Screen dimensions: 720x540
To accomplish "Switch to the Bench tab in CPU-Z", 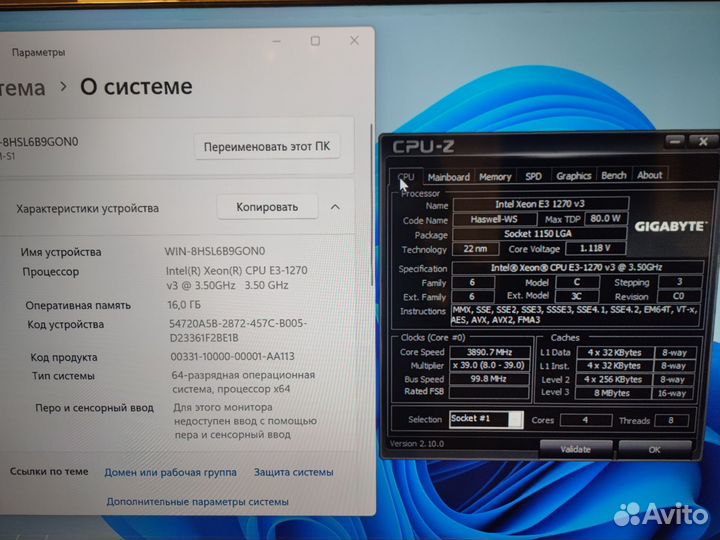I will pyautogui.click(x=614, y=175).
